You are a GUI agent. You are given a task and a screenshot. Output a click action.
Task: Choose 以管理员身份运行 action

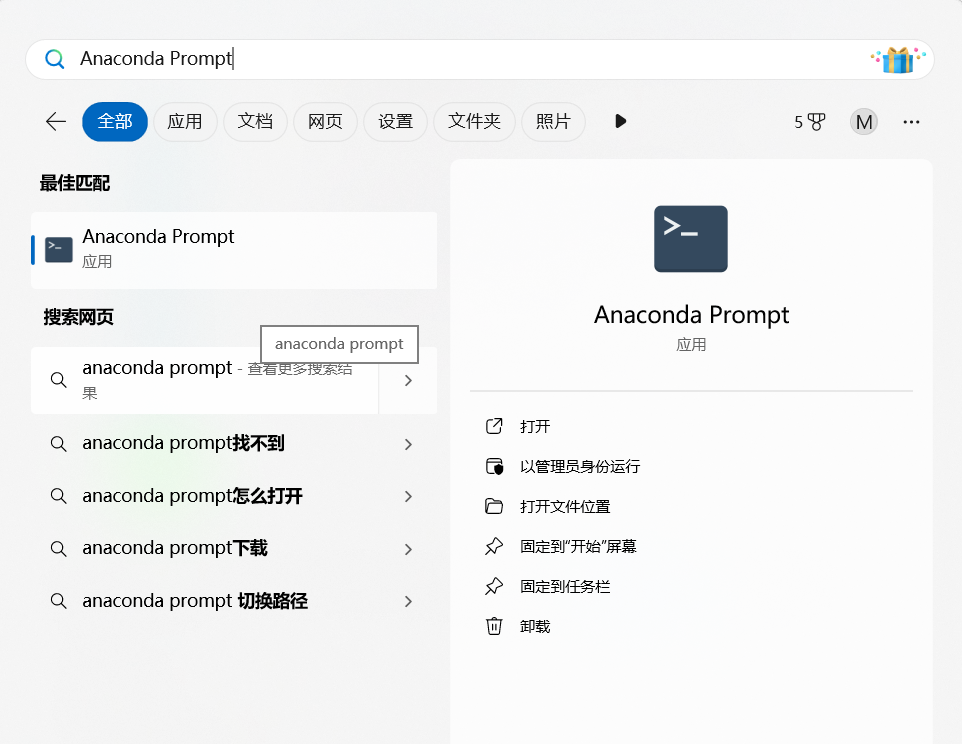coord(580,466)
